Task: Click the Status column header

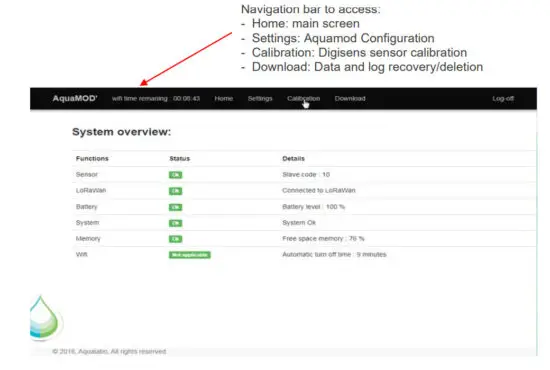Action: point(180,159)
